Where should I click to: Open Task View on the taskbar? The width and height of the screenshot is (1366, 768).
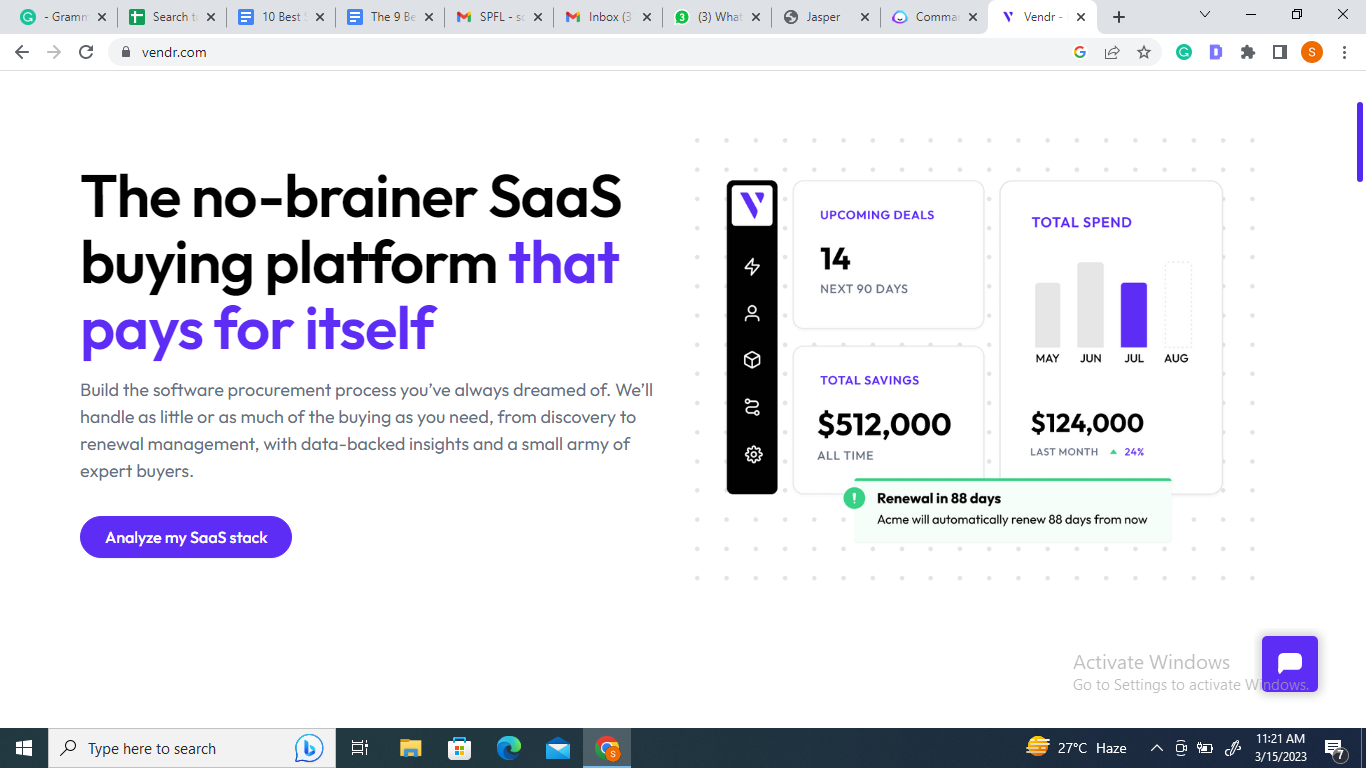pyautogui.click(x=360, y=748)
